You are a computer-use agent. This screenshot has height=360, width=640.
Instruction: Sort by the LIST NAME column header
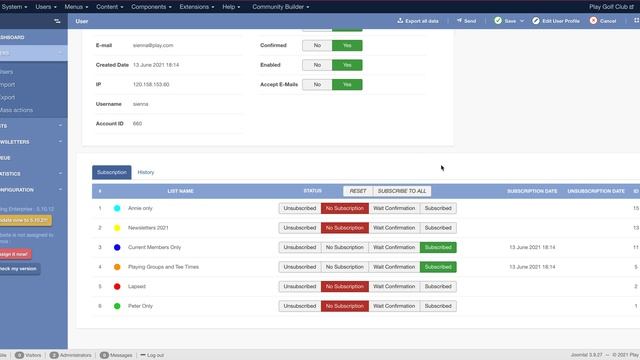(180, 191)
